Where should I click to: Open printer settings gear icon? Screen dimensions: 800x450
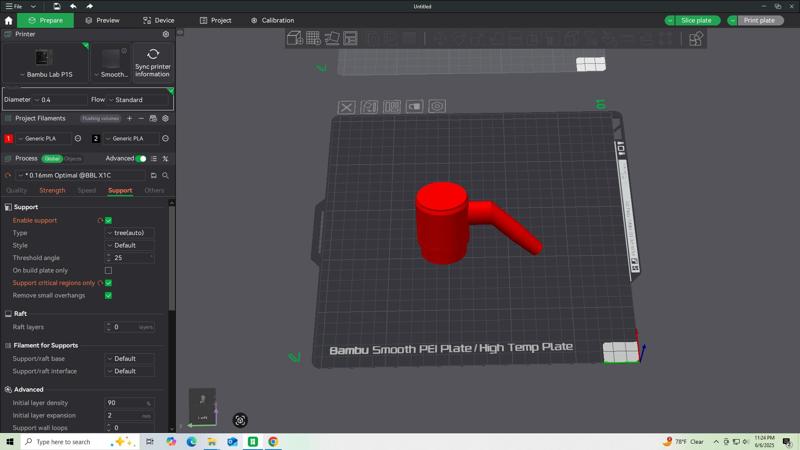[166, 34]
